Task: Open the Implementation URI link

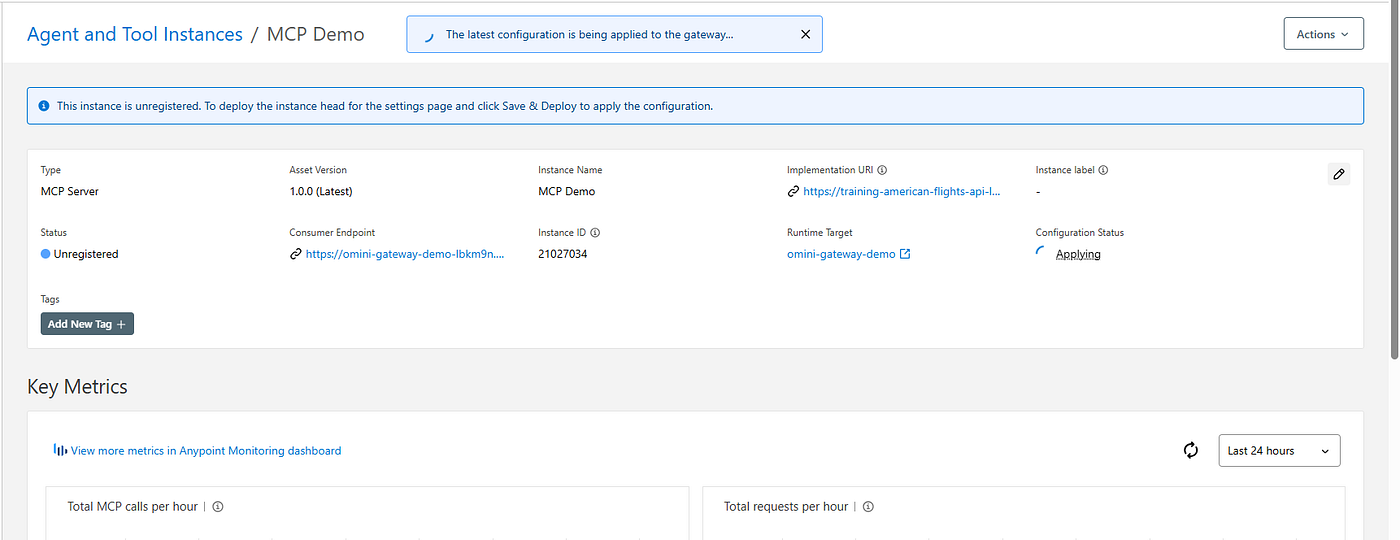Action: tap(901, 191)
